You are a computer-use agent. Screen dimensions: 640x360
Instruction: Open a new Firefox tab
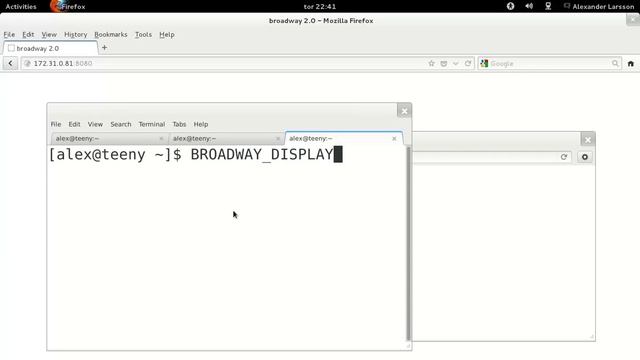104,48
